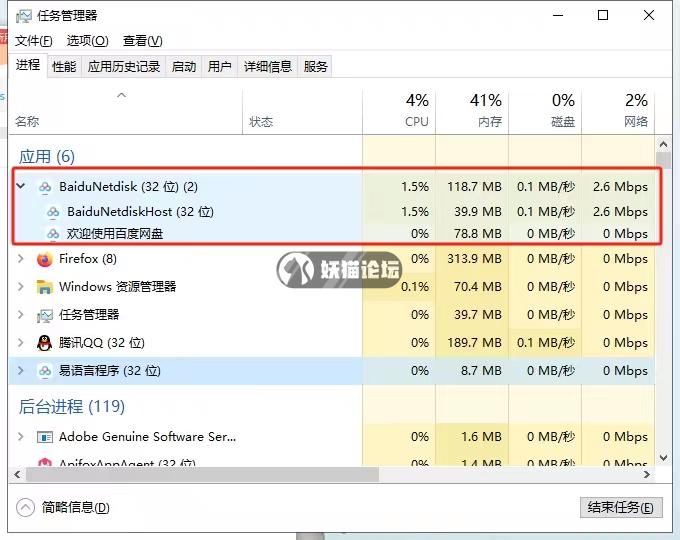Expand the Firefox (8) process group
The height and width of the screenshot is (540, 680).
click(20, 259)
